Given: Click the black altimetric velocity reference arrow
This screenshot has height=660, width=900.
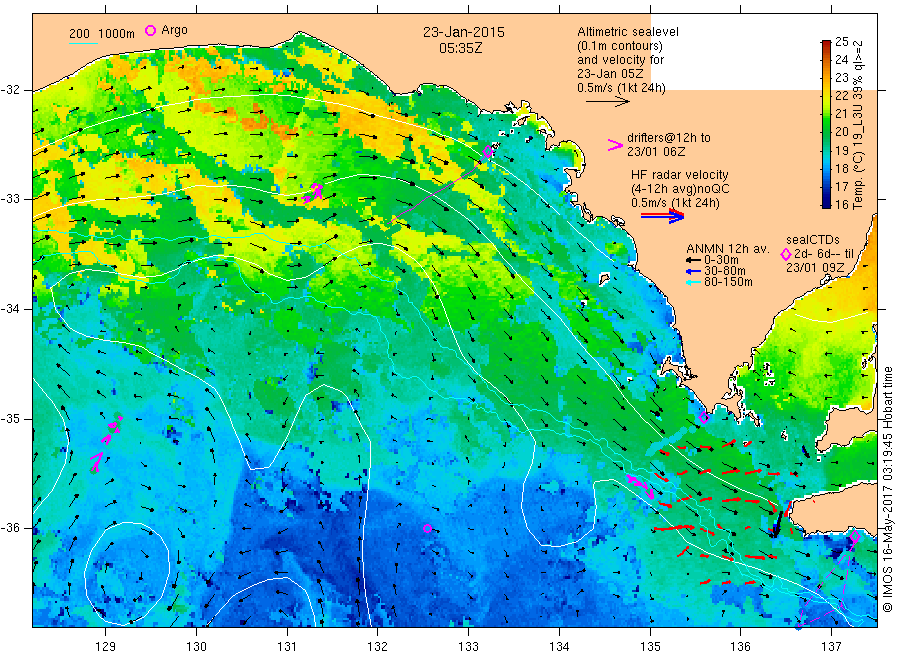Looking at the screenshot, I should (x=607, y=102).
